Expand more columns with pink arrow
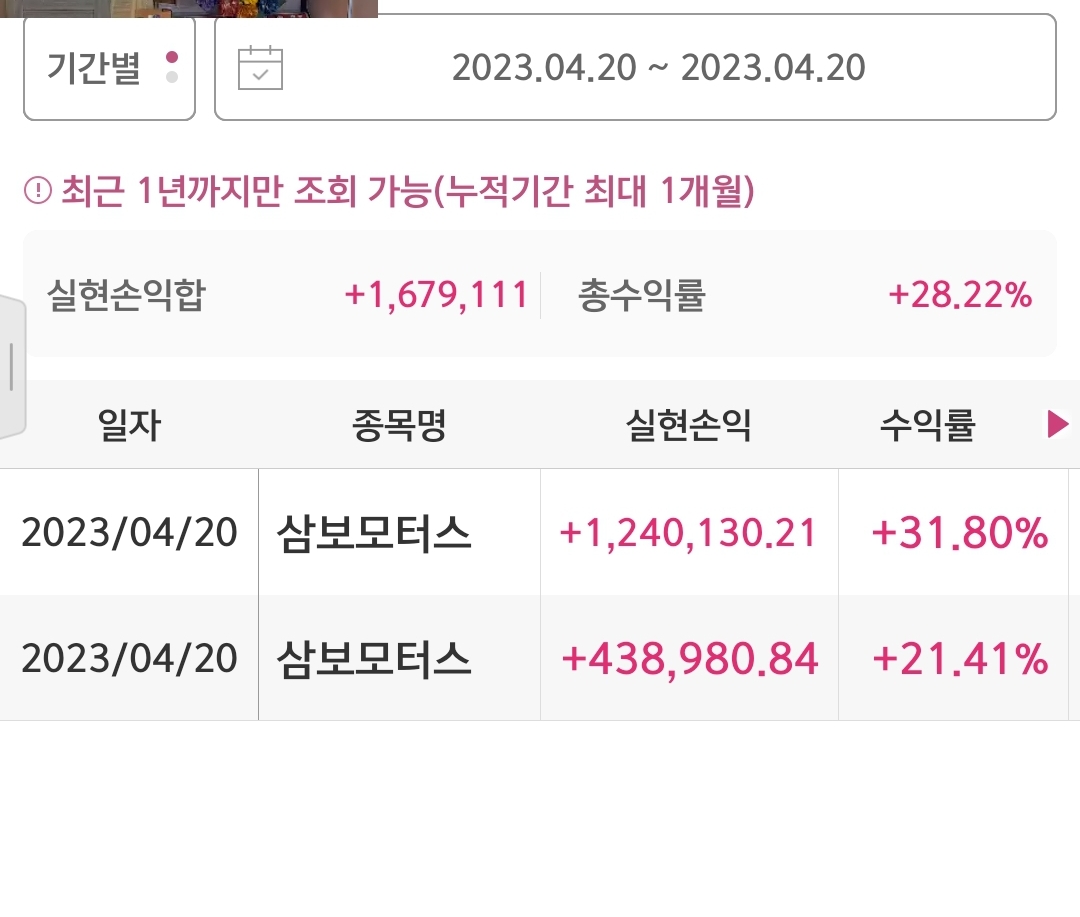1080x917 pixels. [x=1057, y=424]
